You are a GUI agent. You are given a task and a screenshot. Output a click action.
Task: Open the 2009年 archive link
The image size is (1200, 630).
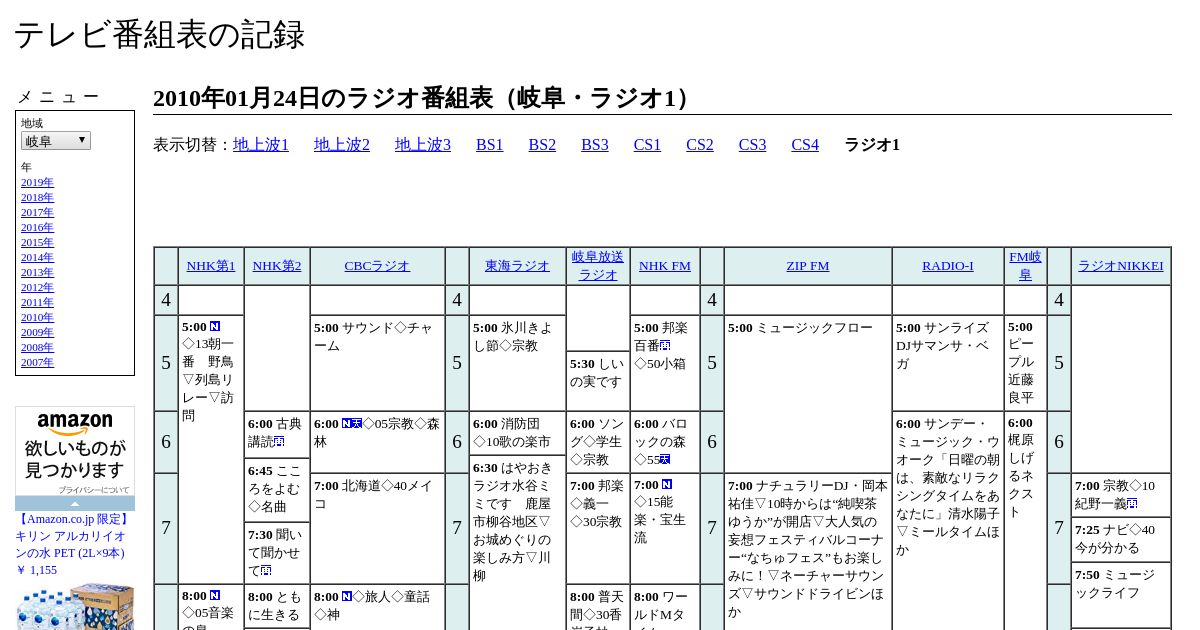pos(37,333)
